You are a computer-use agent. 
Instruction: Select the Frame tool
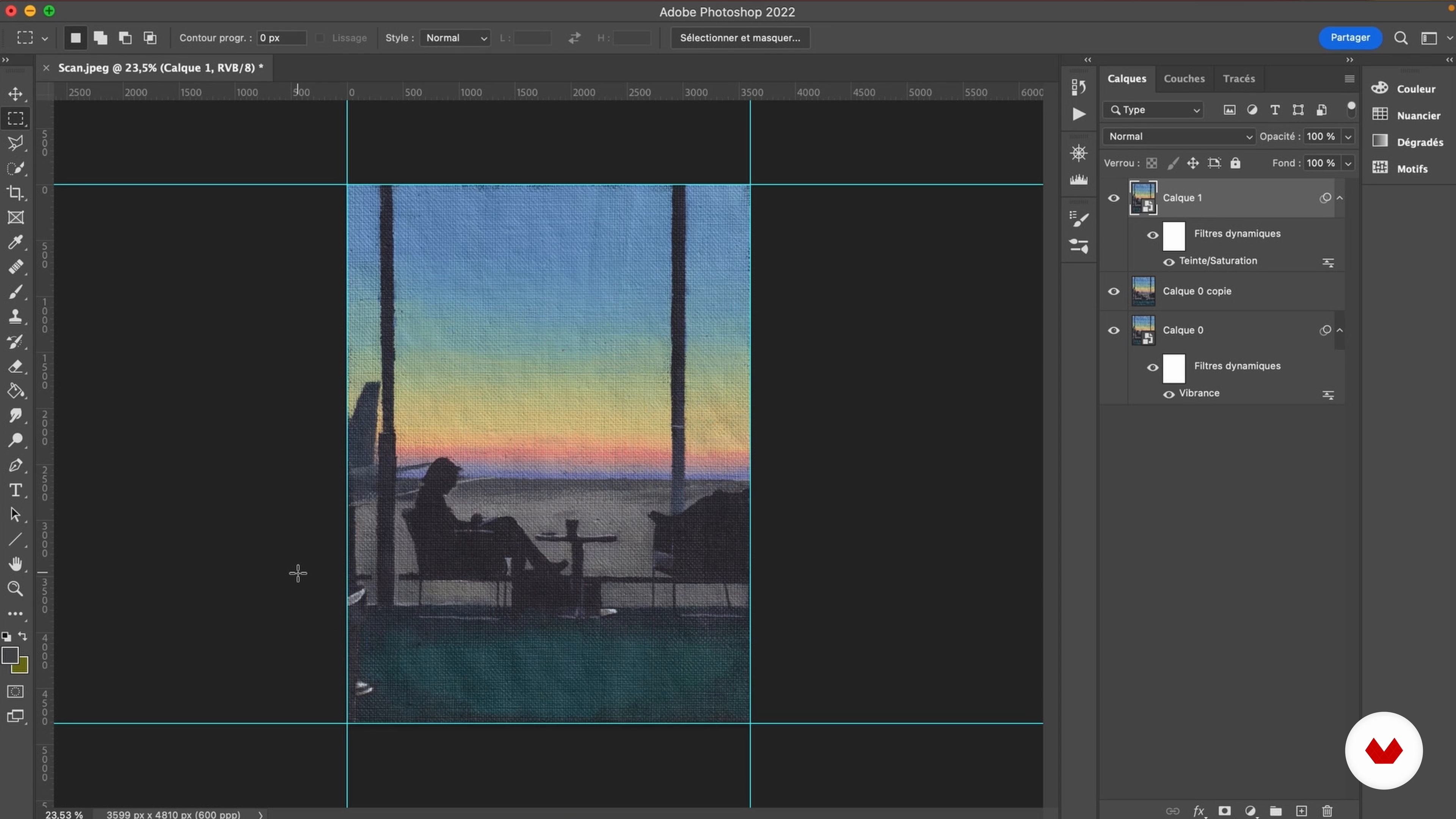(15, 218)
